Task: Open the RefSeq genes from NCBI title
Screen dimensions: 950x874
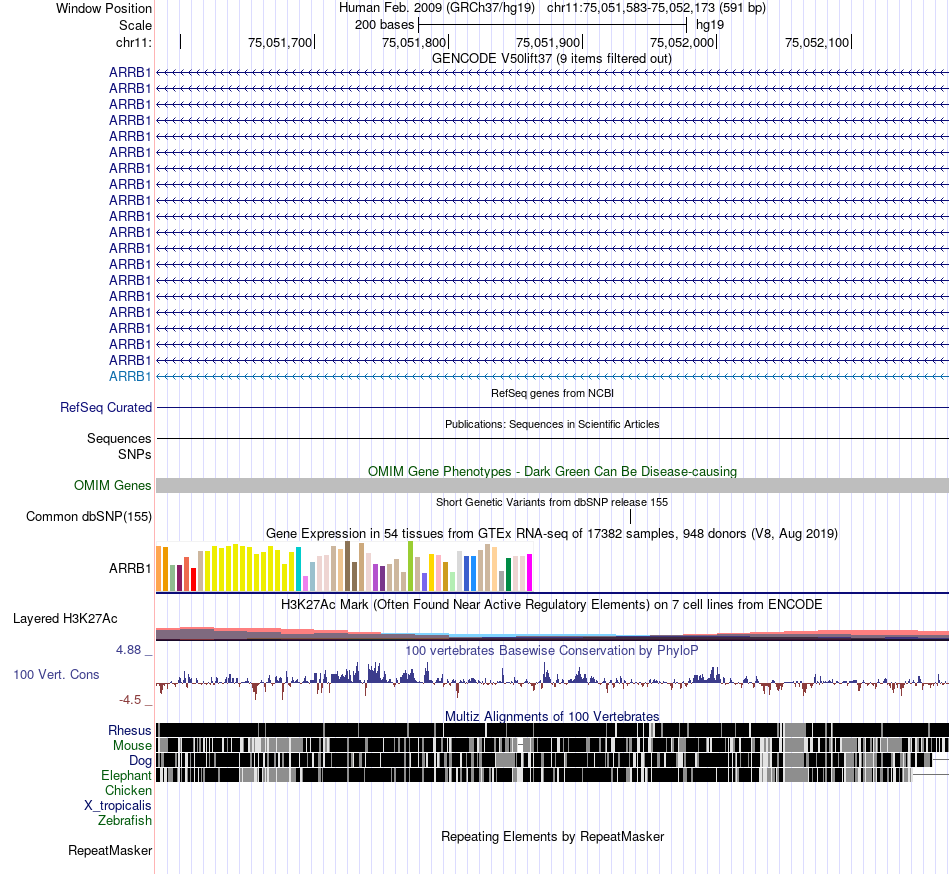Action: [x=552, y=393]
